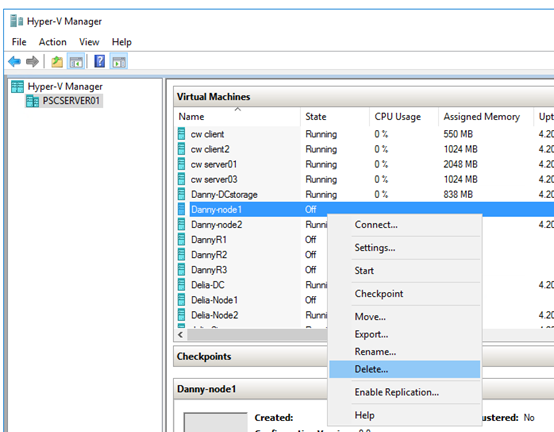The height and width of the screenshot is (432, 554).
Task: Sort by the Name column header
Action: pyautogui.click(x=237, y=117)
